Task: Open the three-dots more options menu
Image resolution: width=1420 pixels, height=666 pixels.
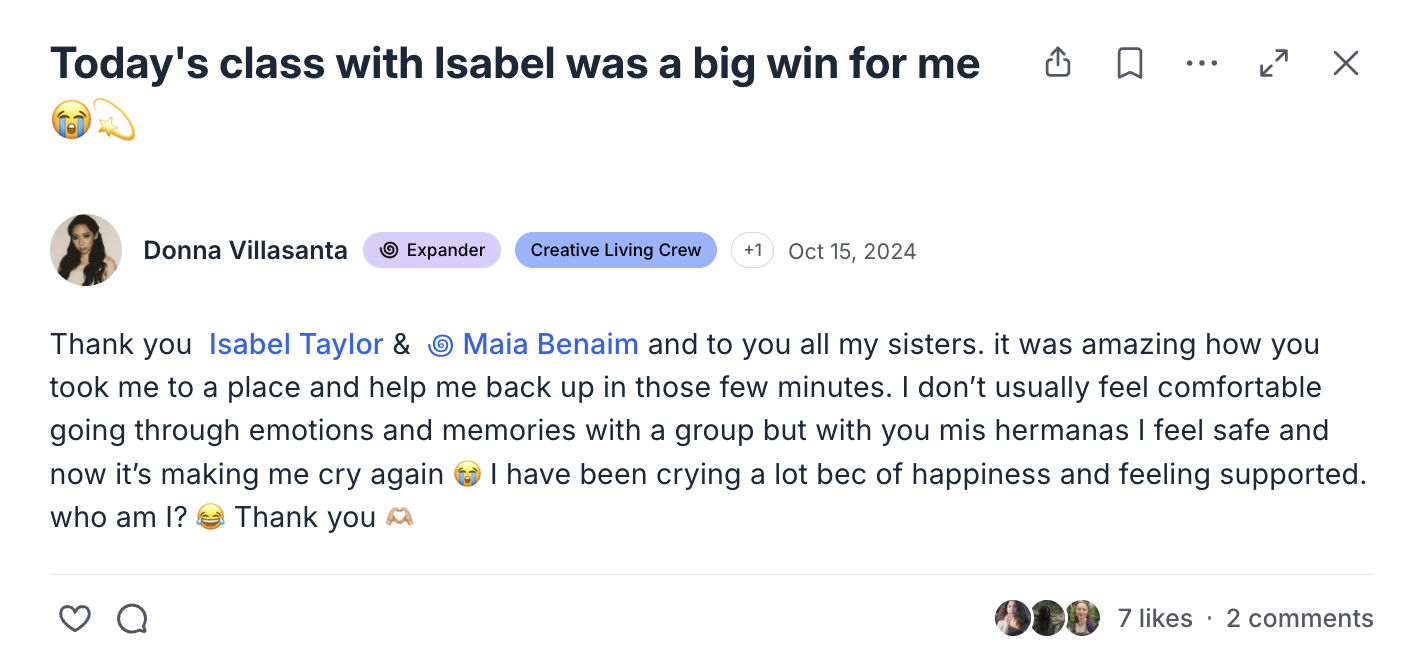Action: [1201, 63]
